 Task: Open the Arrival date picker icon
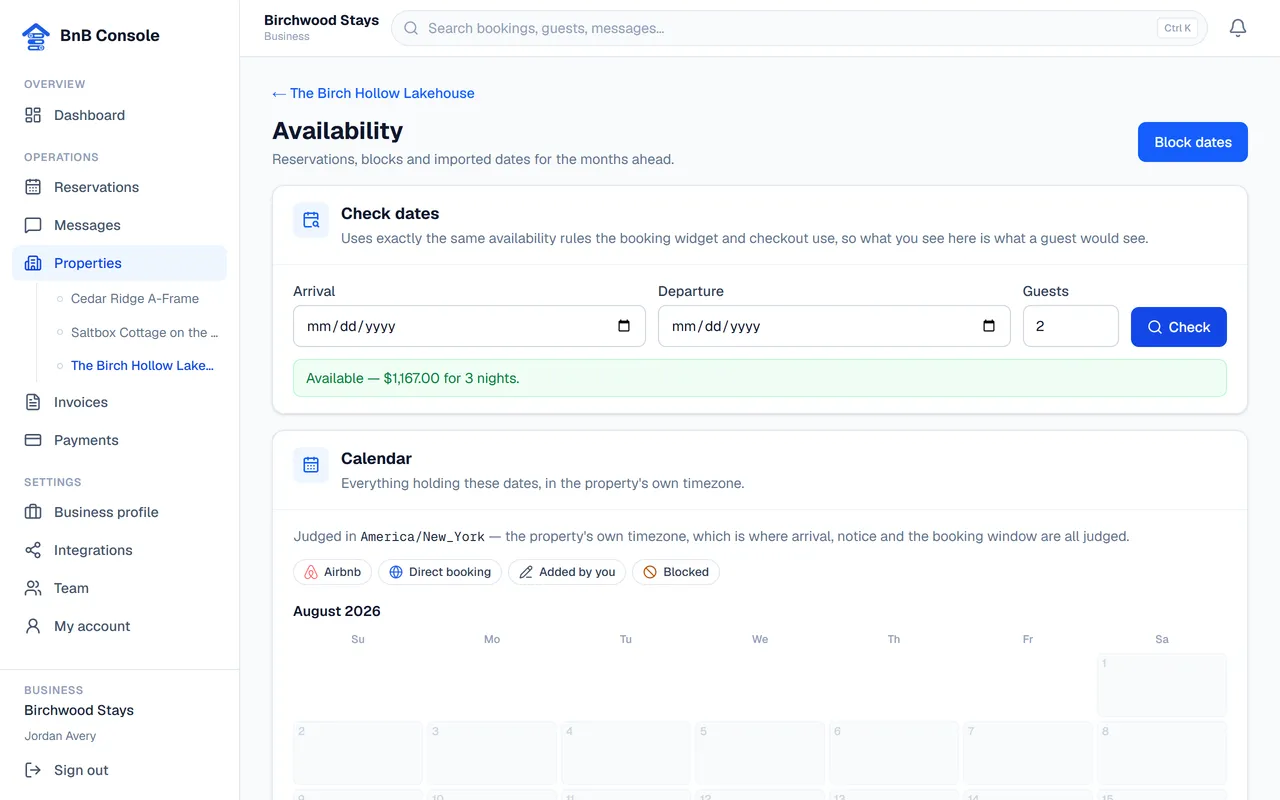624,326
